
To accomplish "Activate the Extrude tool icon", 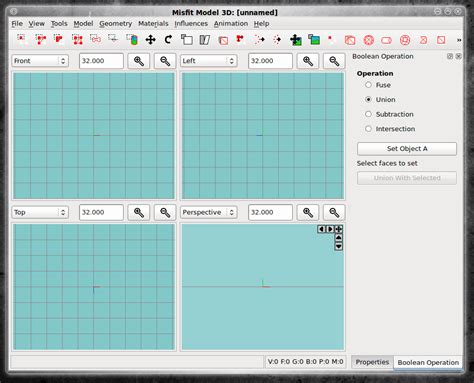I will (223, 40).
